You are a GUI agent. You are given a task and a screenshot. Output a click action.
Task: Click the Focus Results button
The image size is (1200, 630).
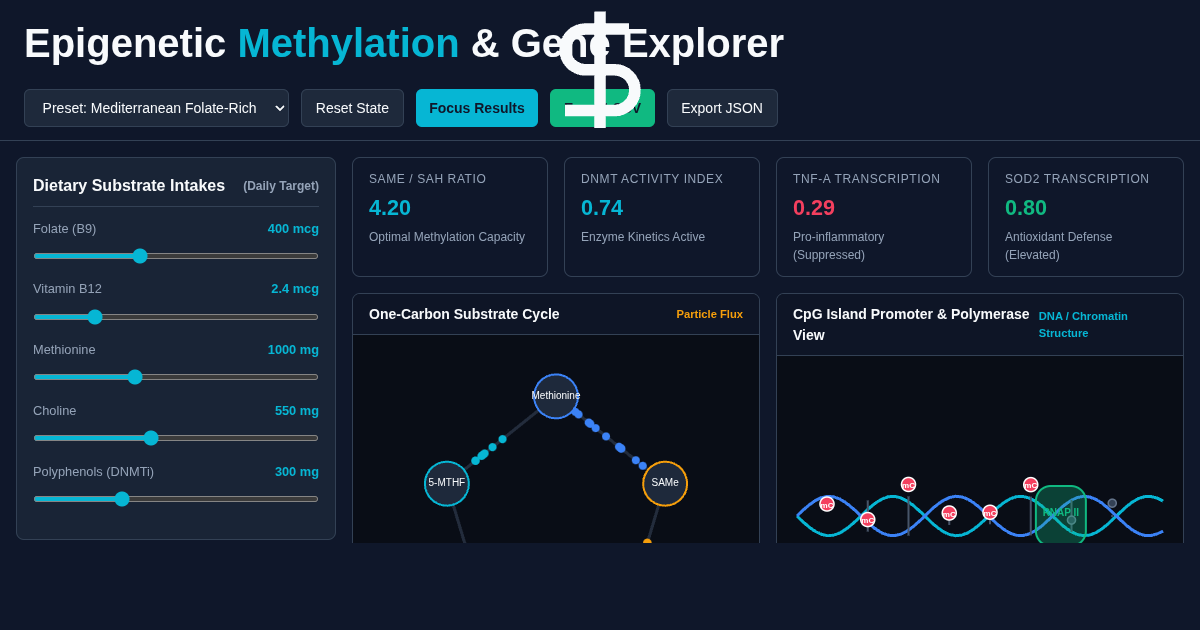[477, 108]
